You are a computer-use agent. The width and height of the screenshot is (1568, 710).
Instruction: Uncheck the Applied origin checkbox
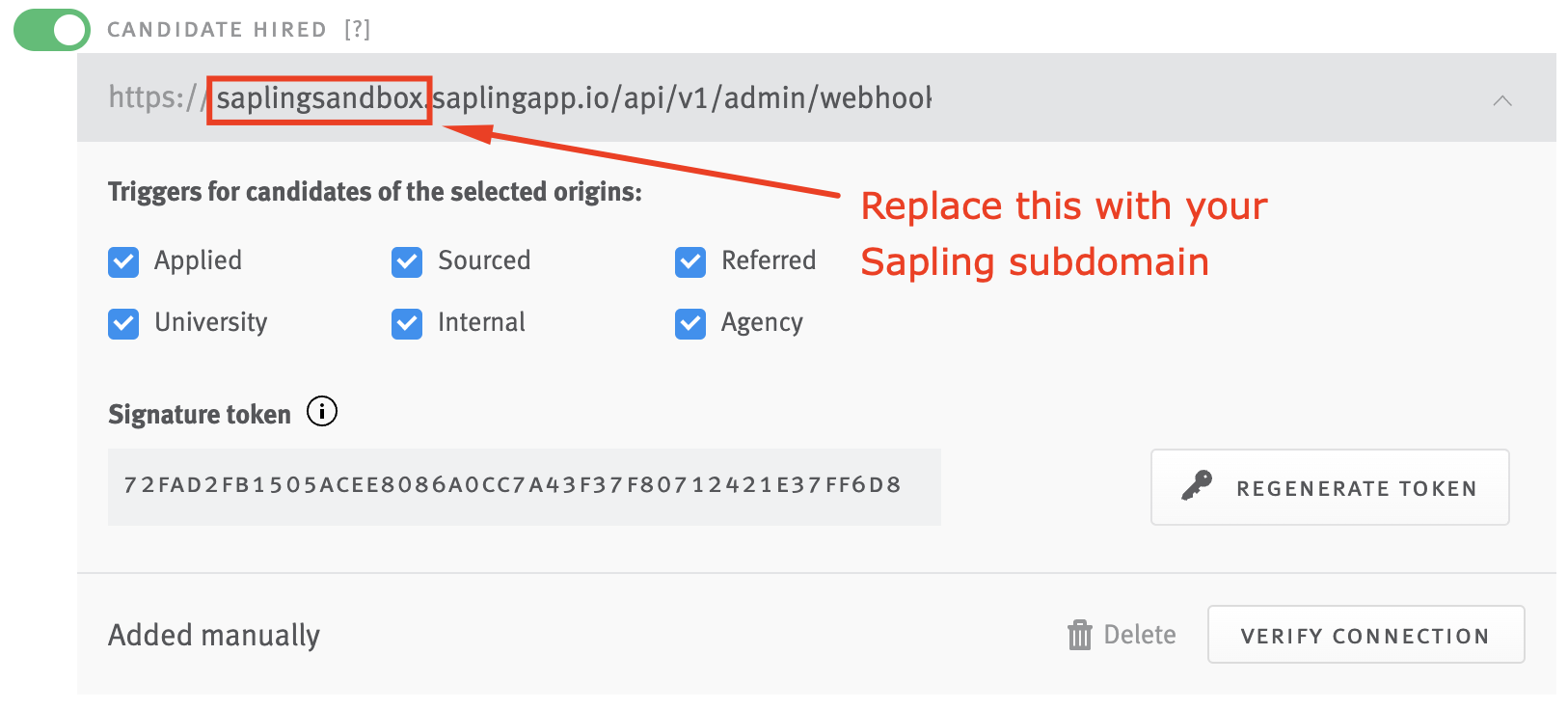click(x=123, y=261)
